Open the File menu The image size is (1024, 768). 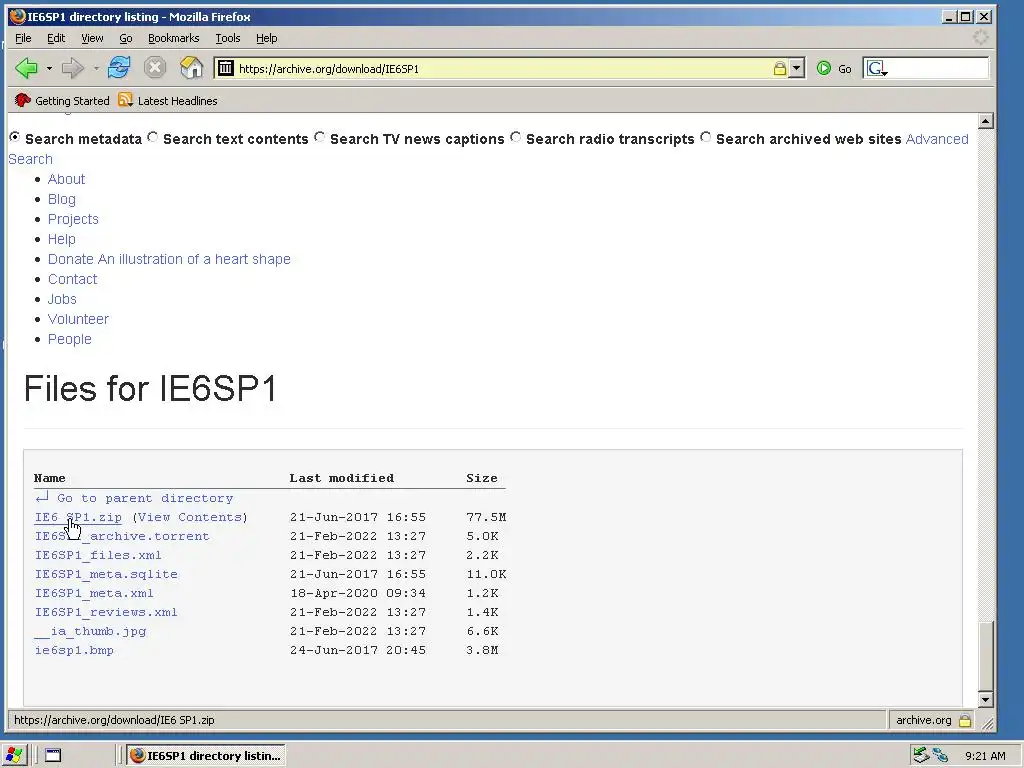tap(23, 38)
